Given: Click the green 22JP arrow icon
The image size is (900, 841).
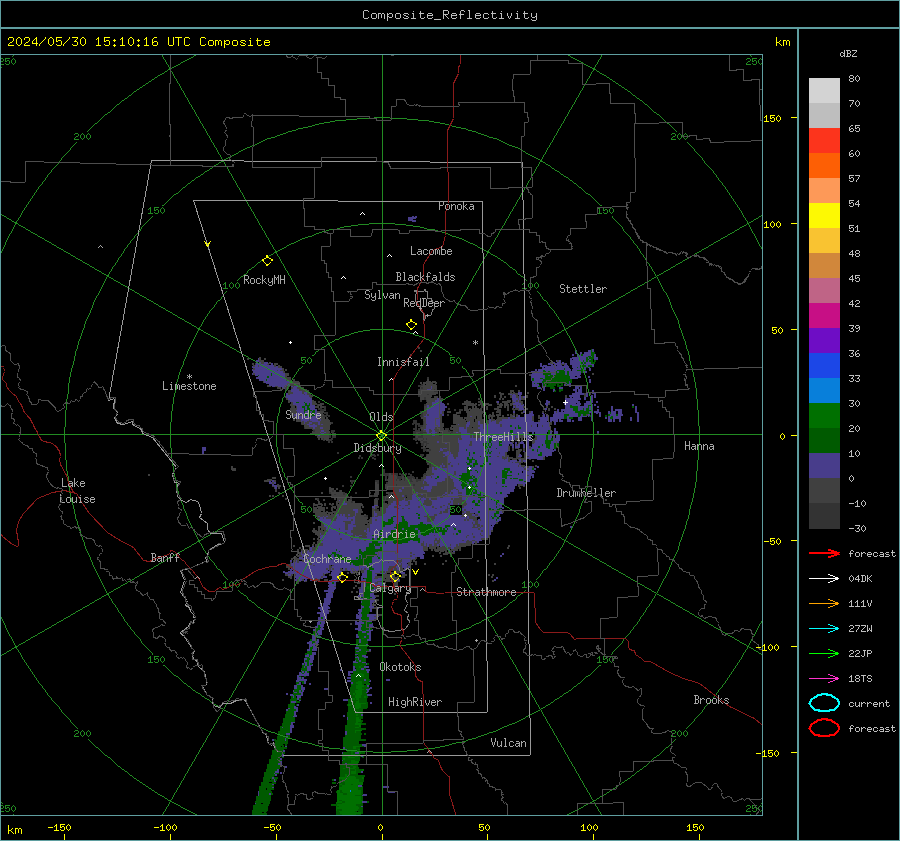Looking at the screenshot, I should (824, 653).
